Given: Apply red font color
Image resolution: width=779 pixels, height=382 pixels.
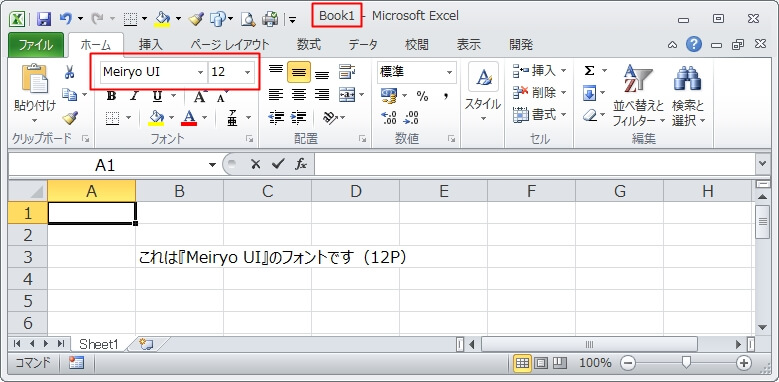Looking at the screenshot, I should (189, 118).
